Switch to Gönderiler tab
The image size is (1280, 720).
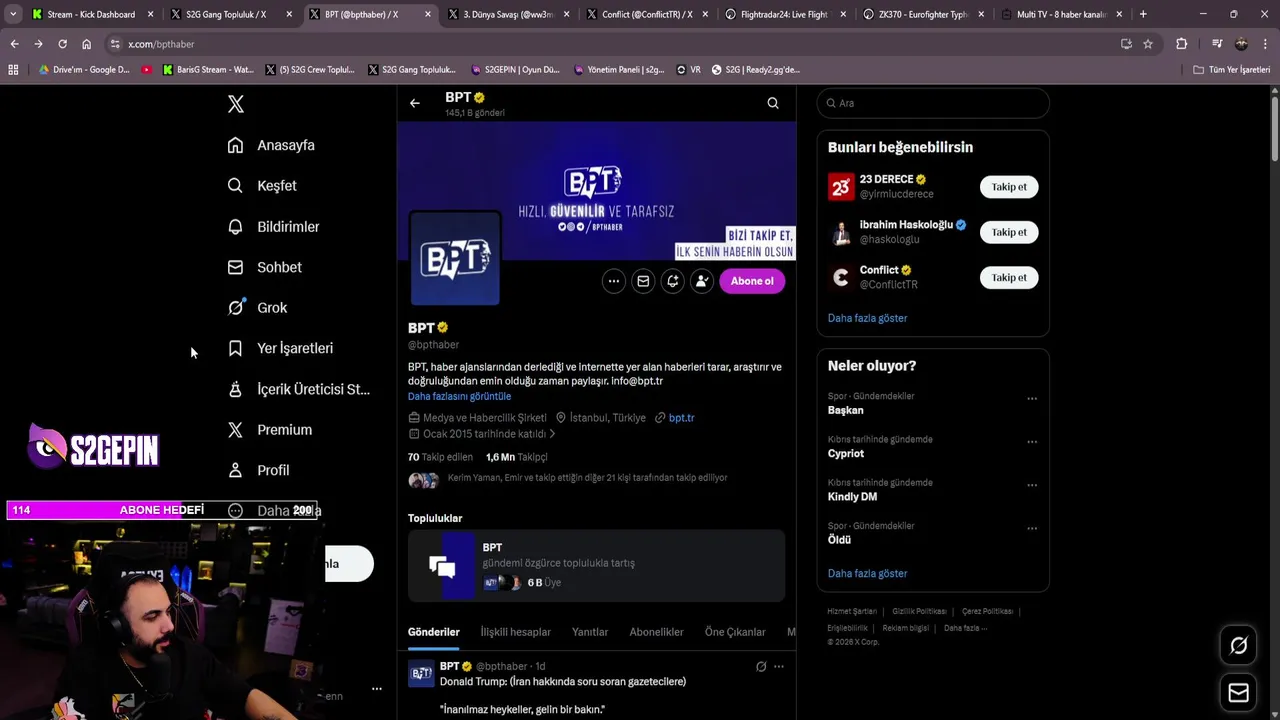(434, 632)
